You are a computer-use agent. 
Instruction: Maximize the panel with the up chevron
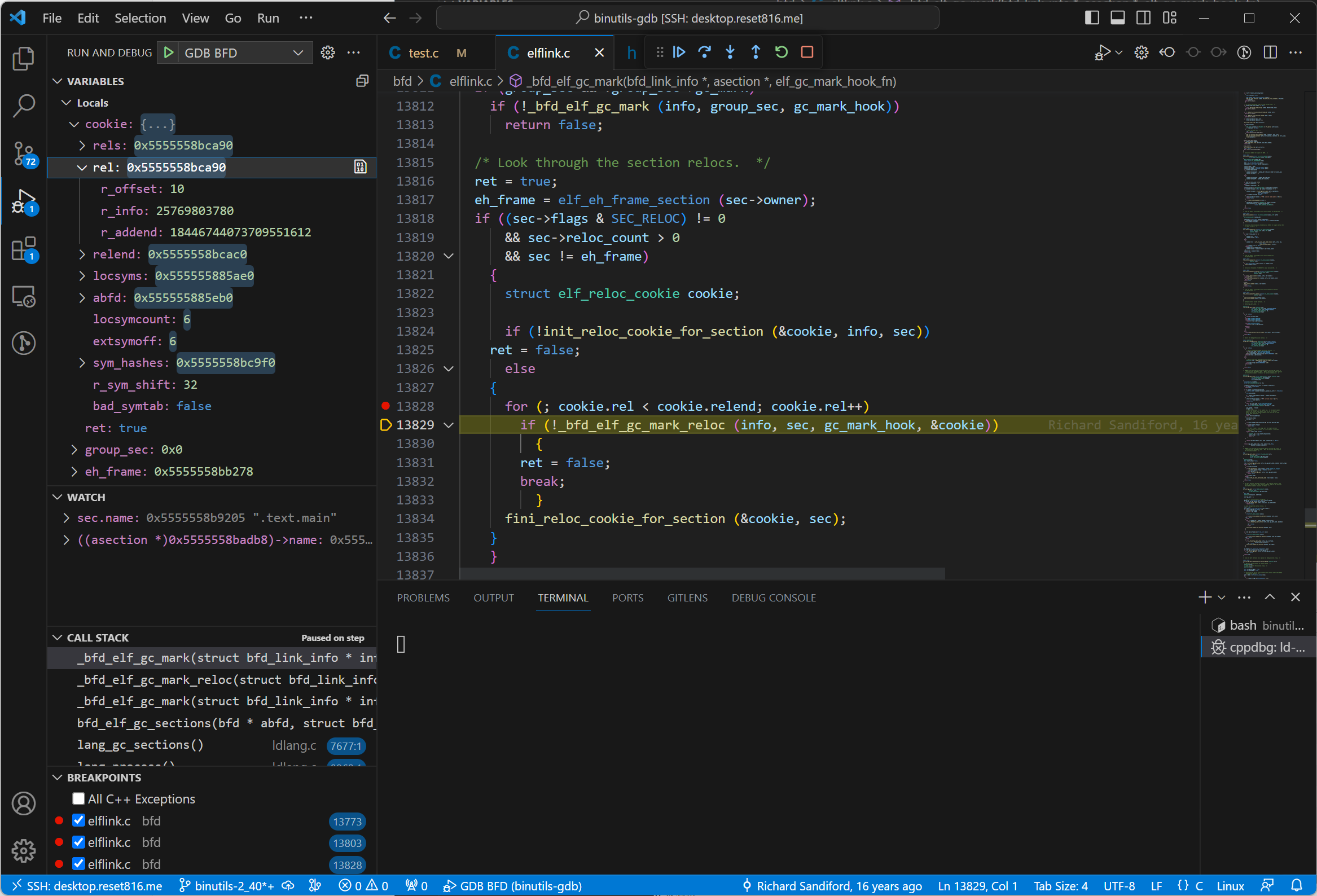(x=1270, y=598)
